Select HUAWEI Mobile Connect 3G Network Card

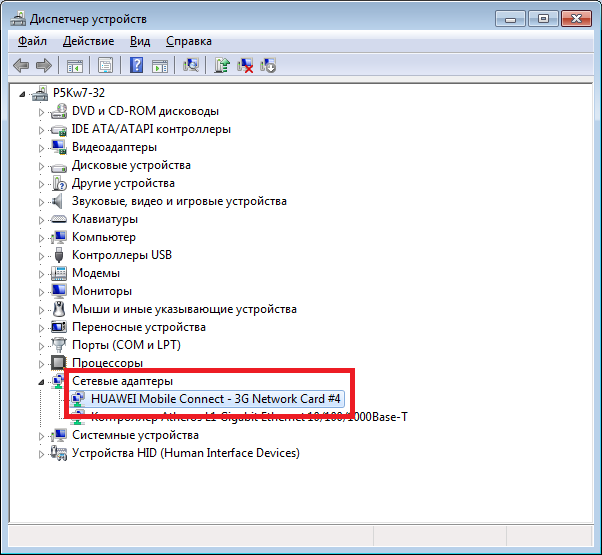click(216, 399)
